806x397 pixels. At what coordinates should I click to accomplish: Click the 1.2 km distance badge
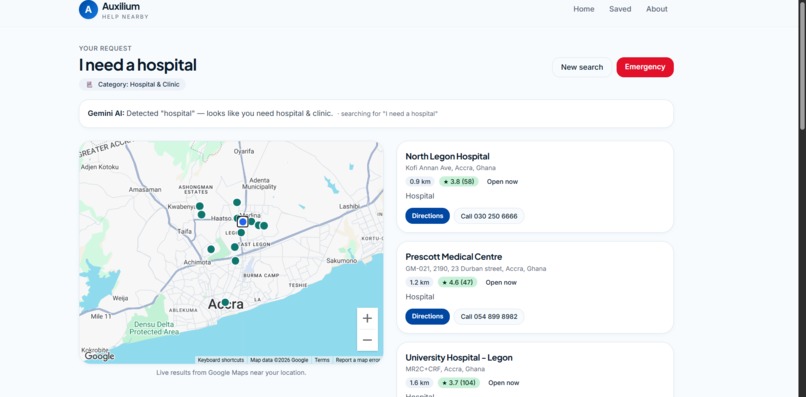[x=419, y=282]
